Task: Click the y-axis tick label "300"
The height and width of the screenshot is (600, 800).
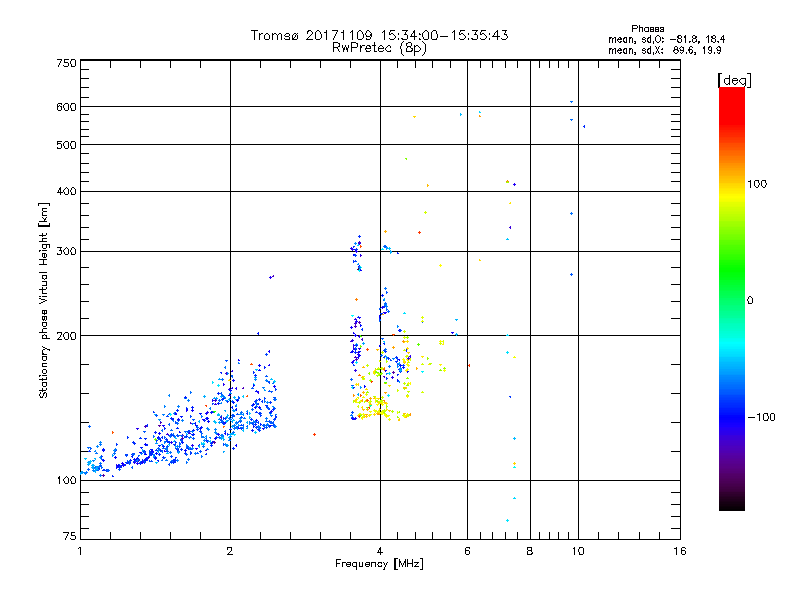Action: coord(66,252)
